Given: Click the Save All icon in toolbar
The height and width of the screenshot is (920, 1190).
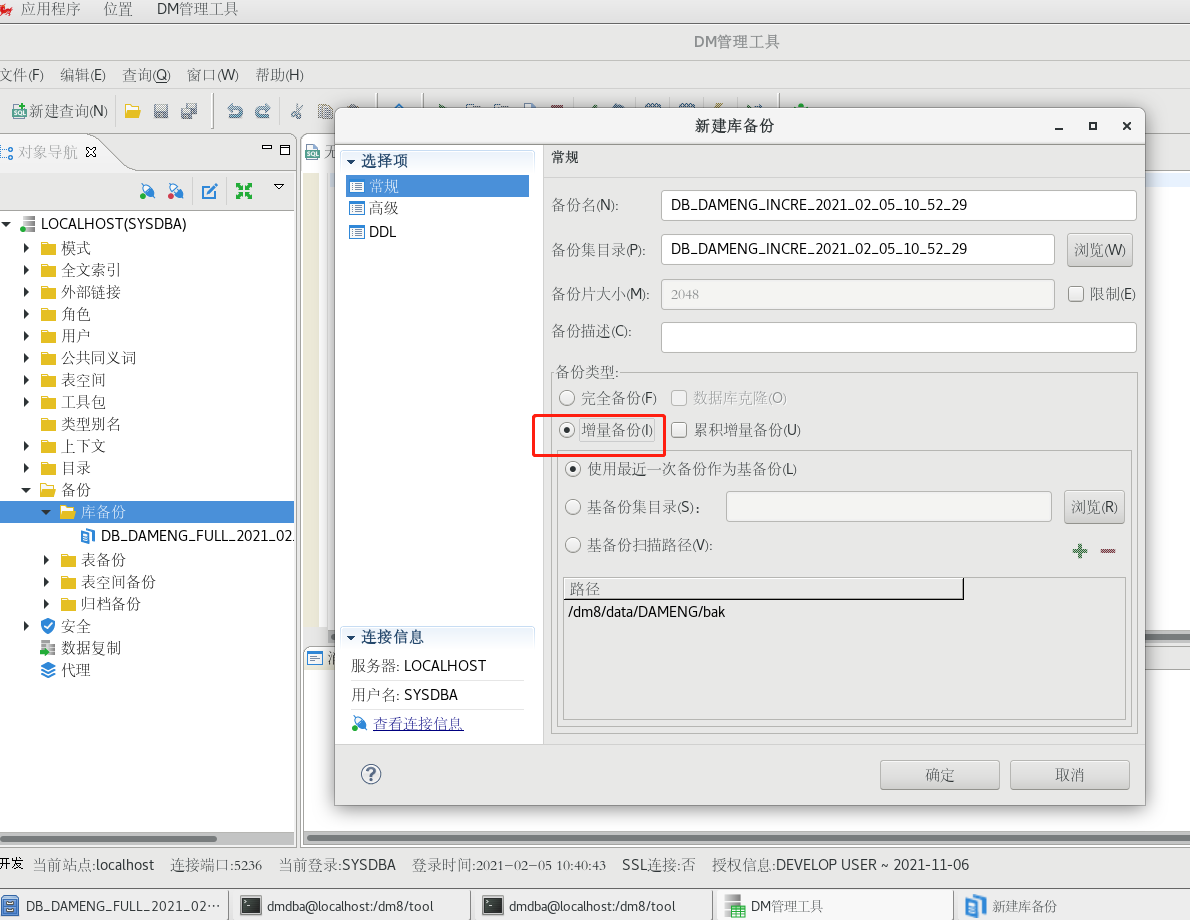Looking at the screenshot, I should 189,112.
